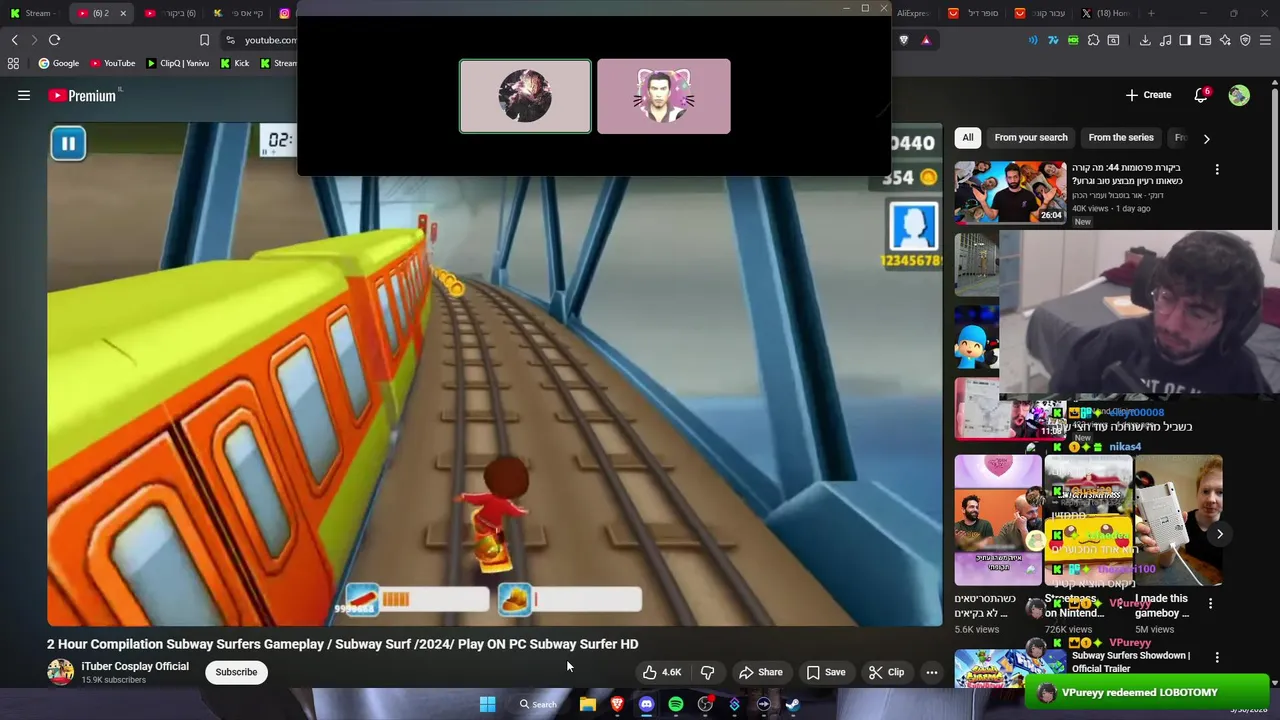Switch to the AliExpress tab
The width and height of the screenshot is (1280, 720).
click(x=914, y=13)
